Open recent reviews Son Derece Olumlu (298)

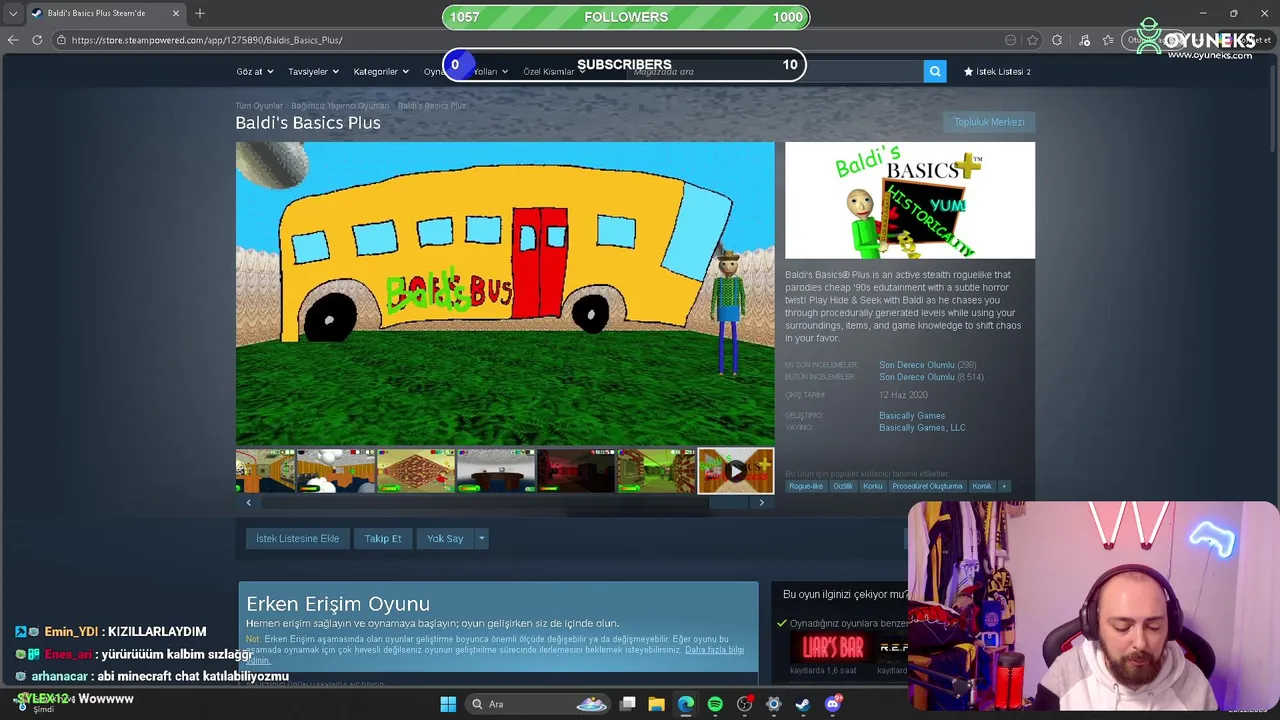pyautogui.click(x=927, y=365)
